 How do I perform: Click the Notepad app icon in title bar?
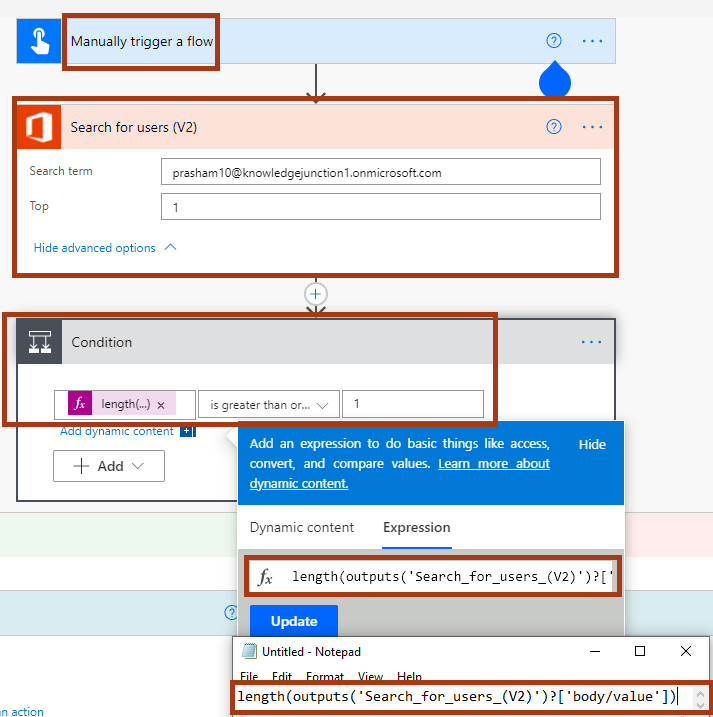[x=249, y=651]
